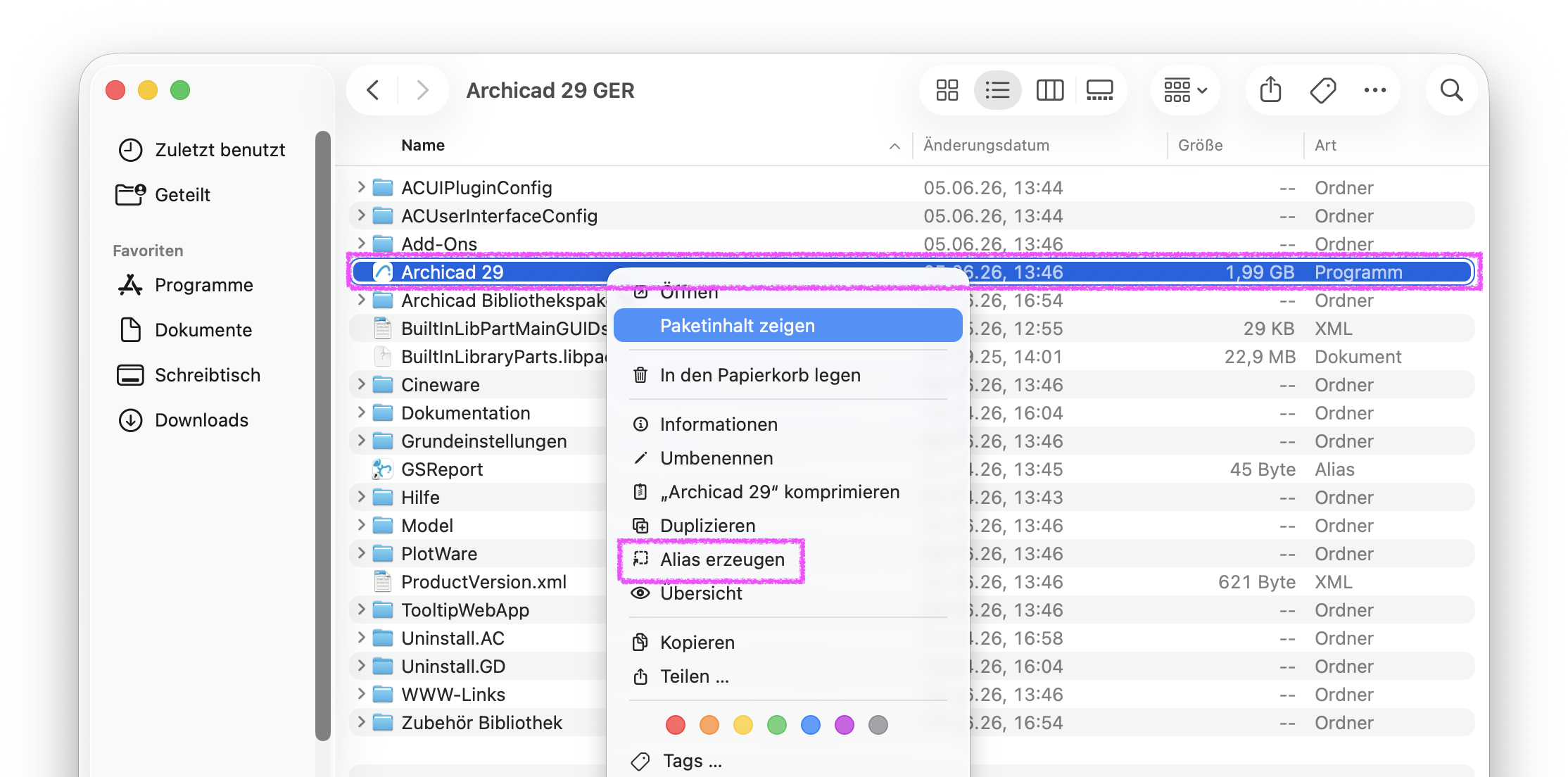This screenshot has width=1568, height=777.
Task: Choose Kopieren in context menu
Action: pyautogui.click(x=788, y=643)
